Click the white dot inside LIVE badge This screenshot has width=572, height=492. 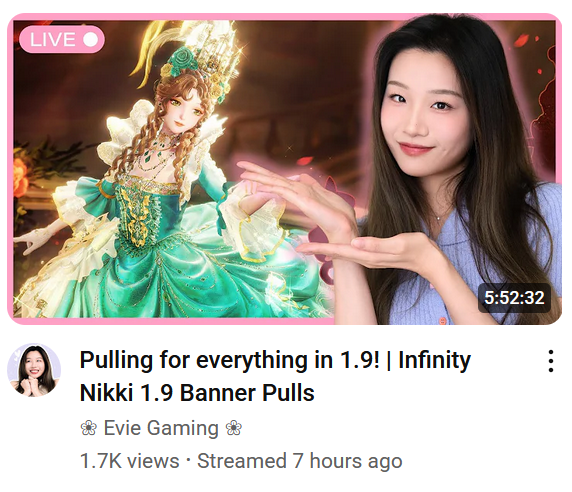point(90,39)
